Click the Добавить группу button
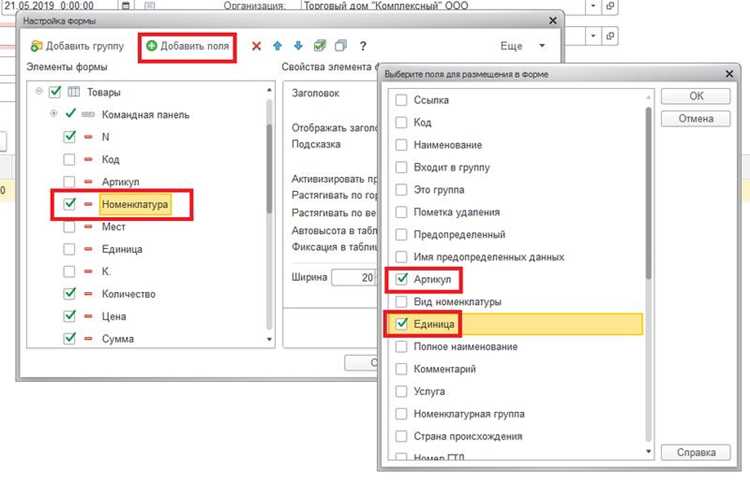 point(77,46)
